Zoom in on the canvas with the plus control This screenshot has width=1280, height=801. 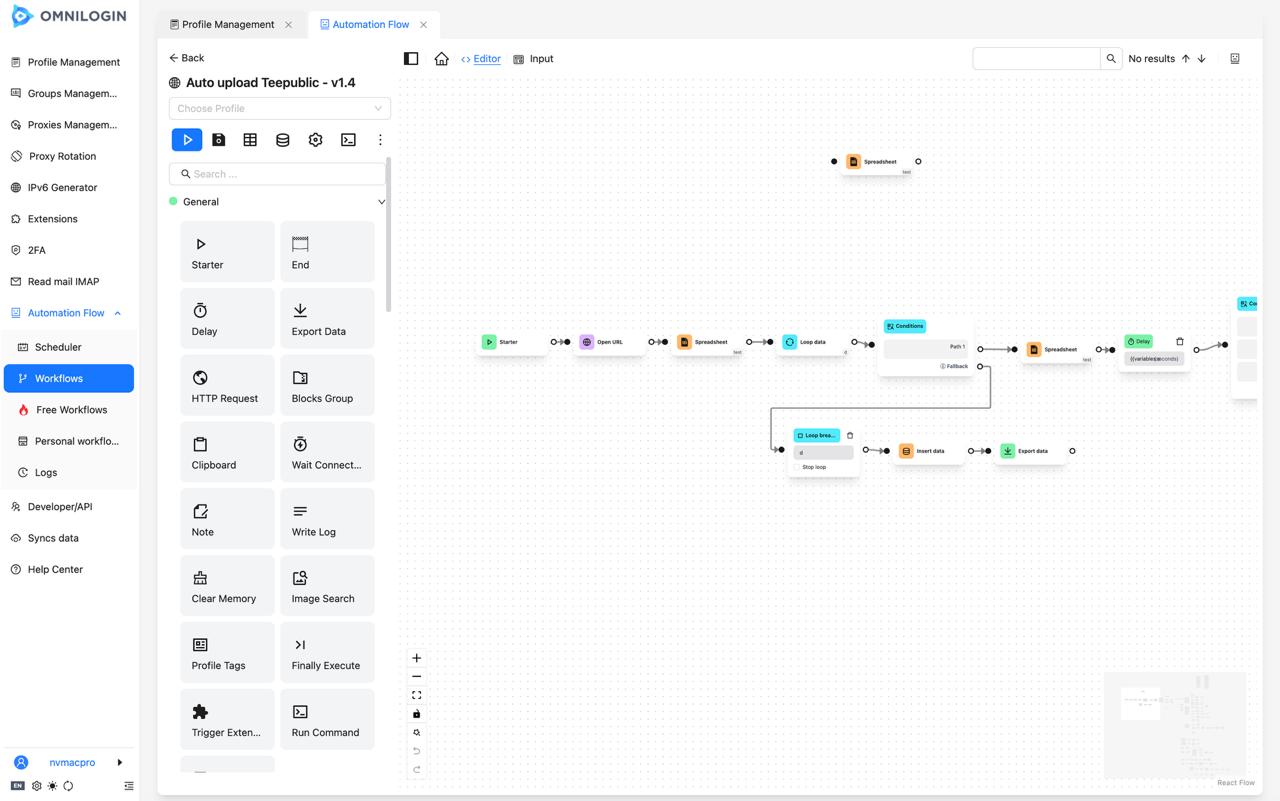coord(417,658)
